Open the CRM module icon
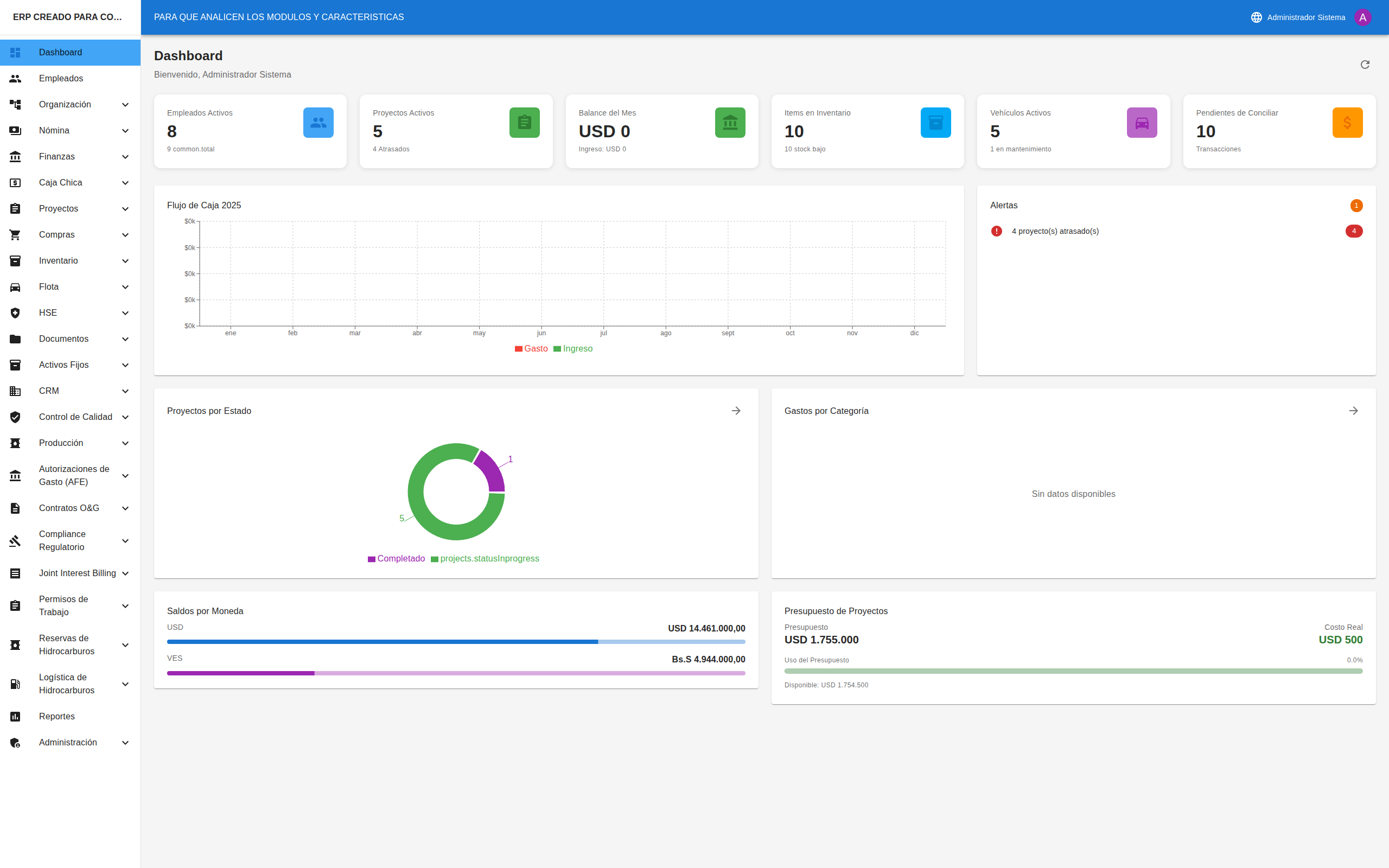Image resolution: width=1389 pixels, height=868 pixels. tap(15, 391)
